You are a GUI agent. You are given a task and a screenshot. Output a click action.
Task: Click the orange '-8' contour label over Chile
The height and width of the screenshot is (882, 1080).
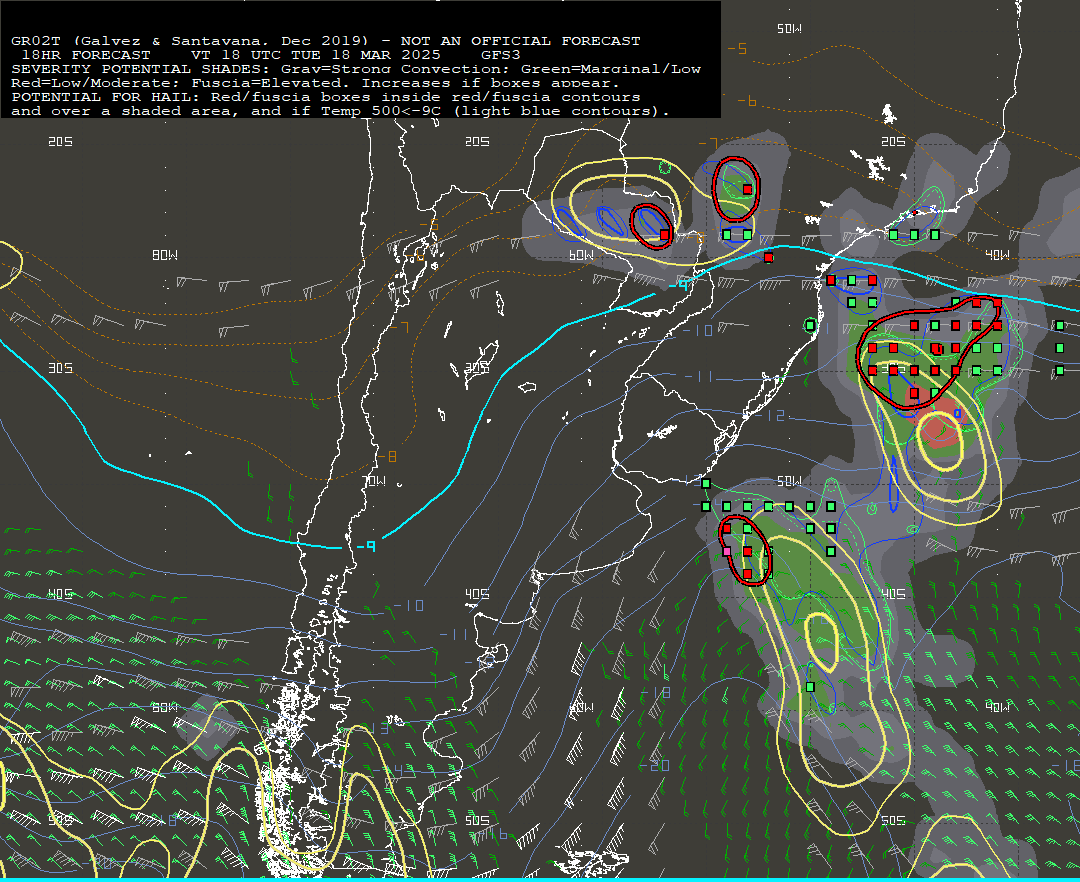(386, 456)
